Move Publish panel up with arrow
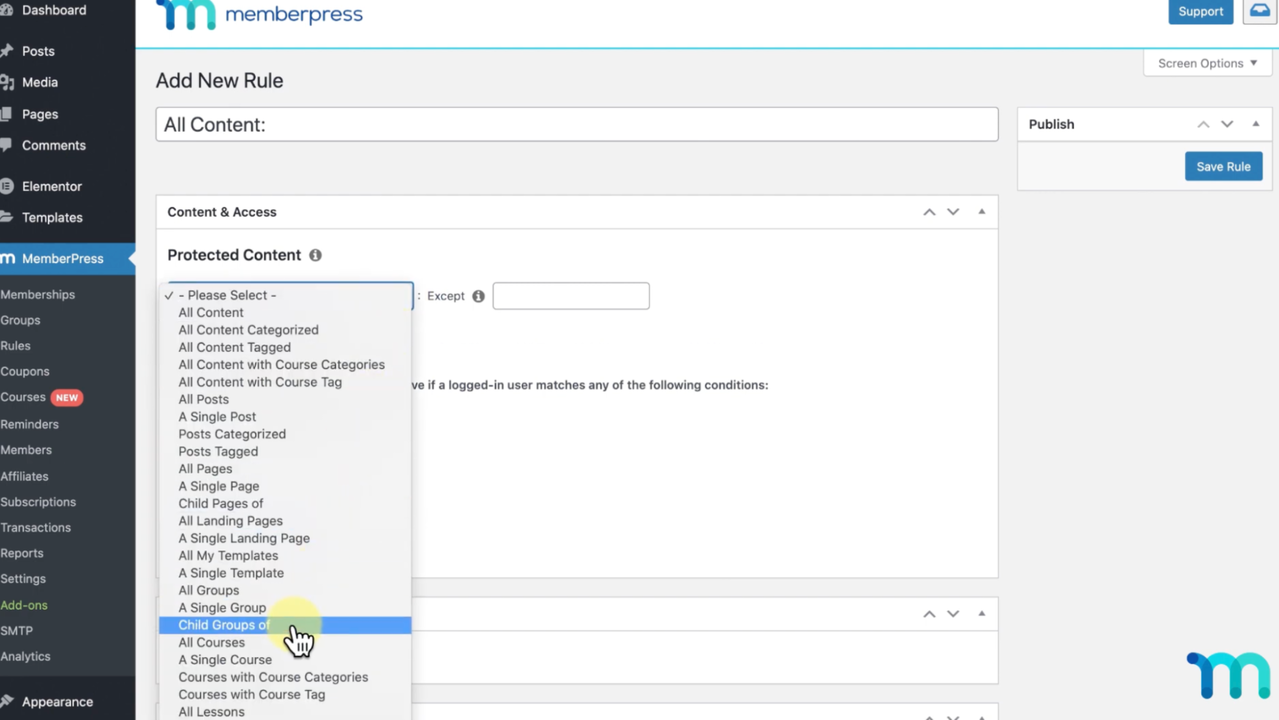Image resolution: width=1279 pixels, height=720 pixels. click(1203, 124)
